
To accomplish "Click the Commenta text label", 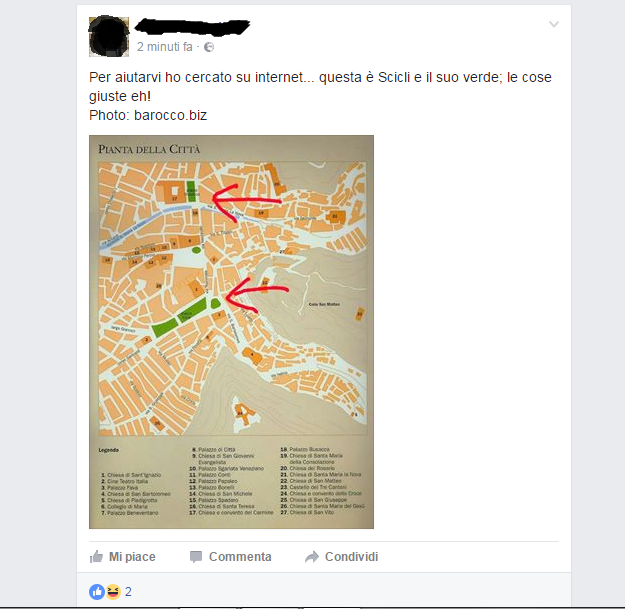I will point(240,556).
